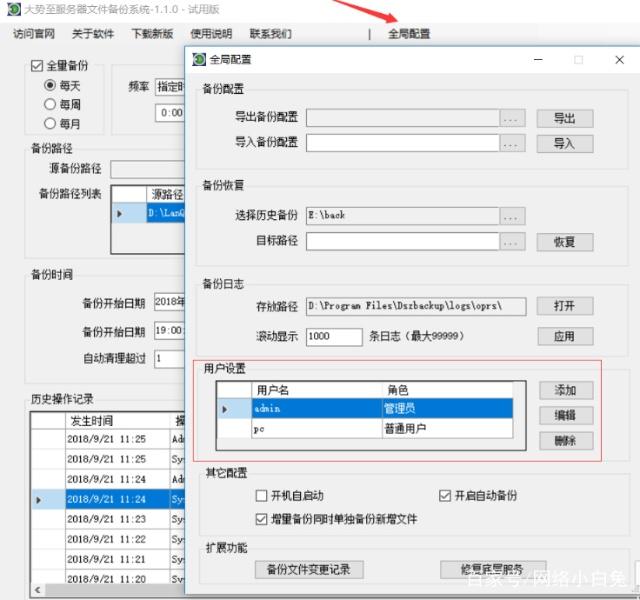
Task: Click the 发生时间 column header
Action: pyautogui.click(x=118, y=421)
